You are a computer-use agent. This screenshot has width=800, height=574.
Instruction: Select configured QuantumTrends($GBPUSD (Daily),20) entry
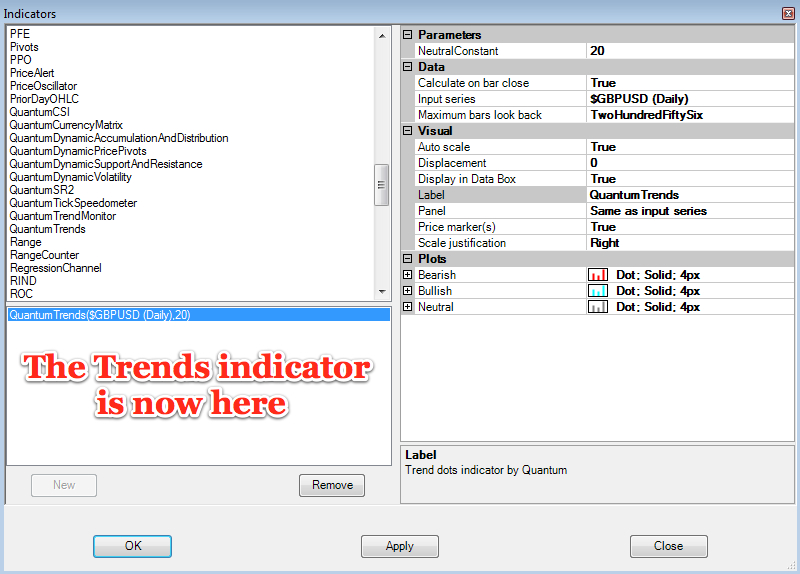pyautogui.click(x=198, y=315)
